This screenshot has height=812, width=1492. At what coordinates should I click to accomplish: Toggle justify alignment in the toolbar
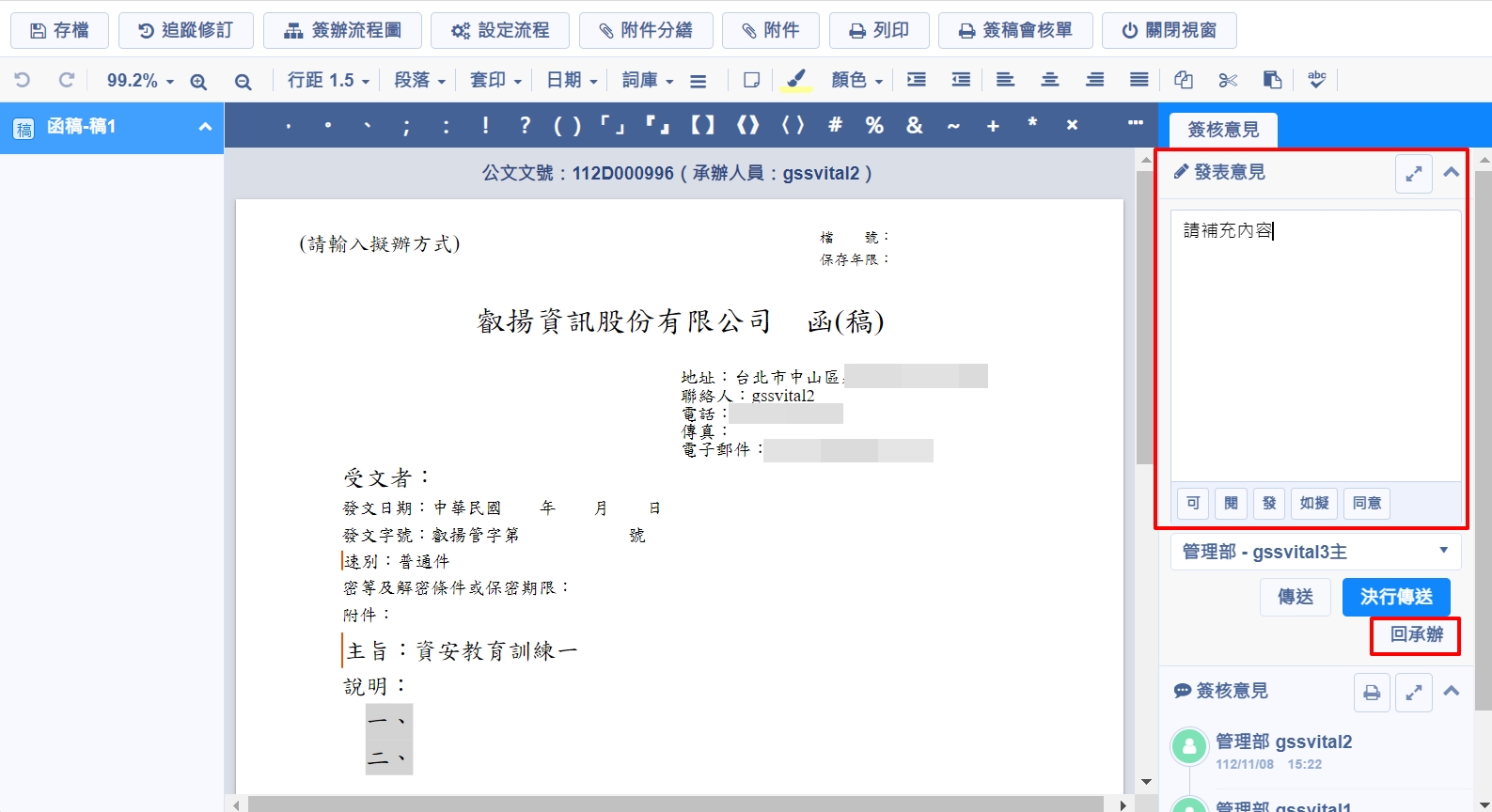click(1139, 80)
